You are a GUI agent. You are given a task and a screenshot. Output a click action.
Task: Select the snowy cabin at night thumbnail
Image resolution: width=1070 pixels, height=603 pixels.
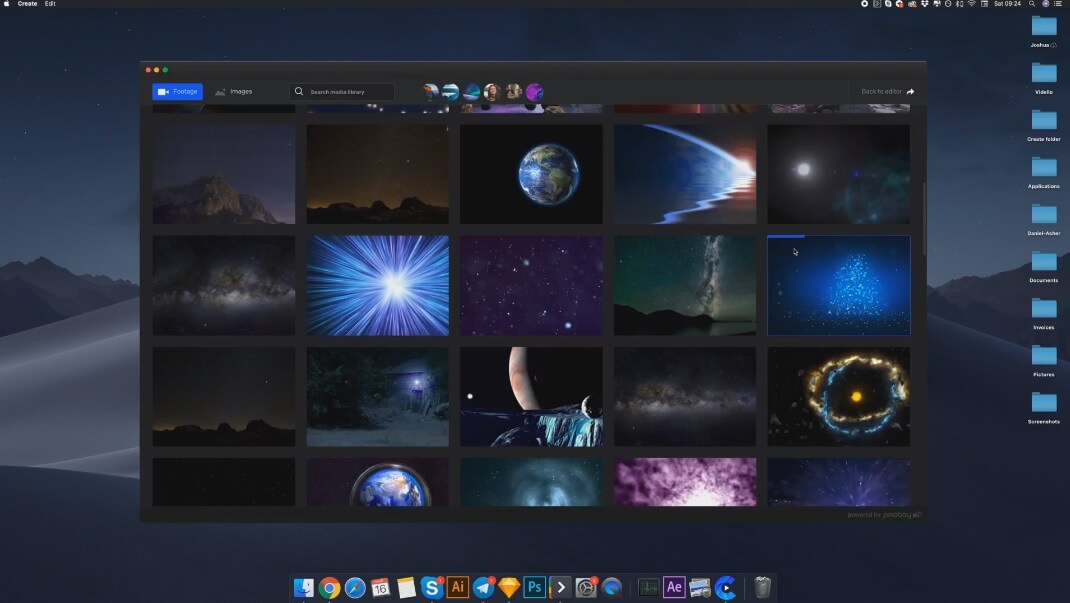(x=377, y=396)
